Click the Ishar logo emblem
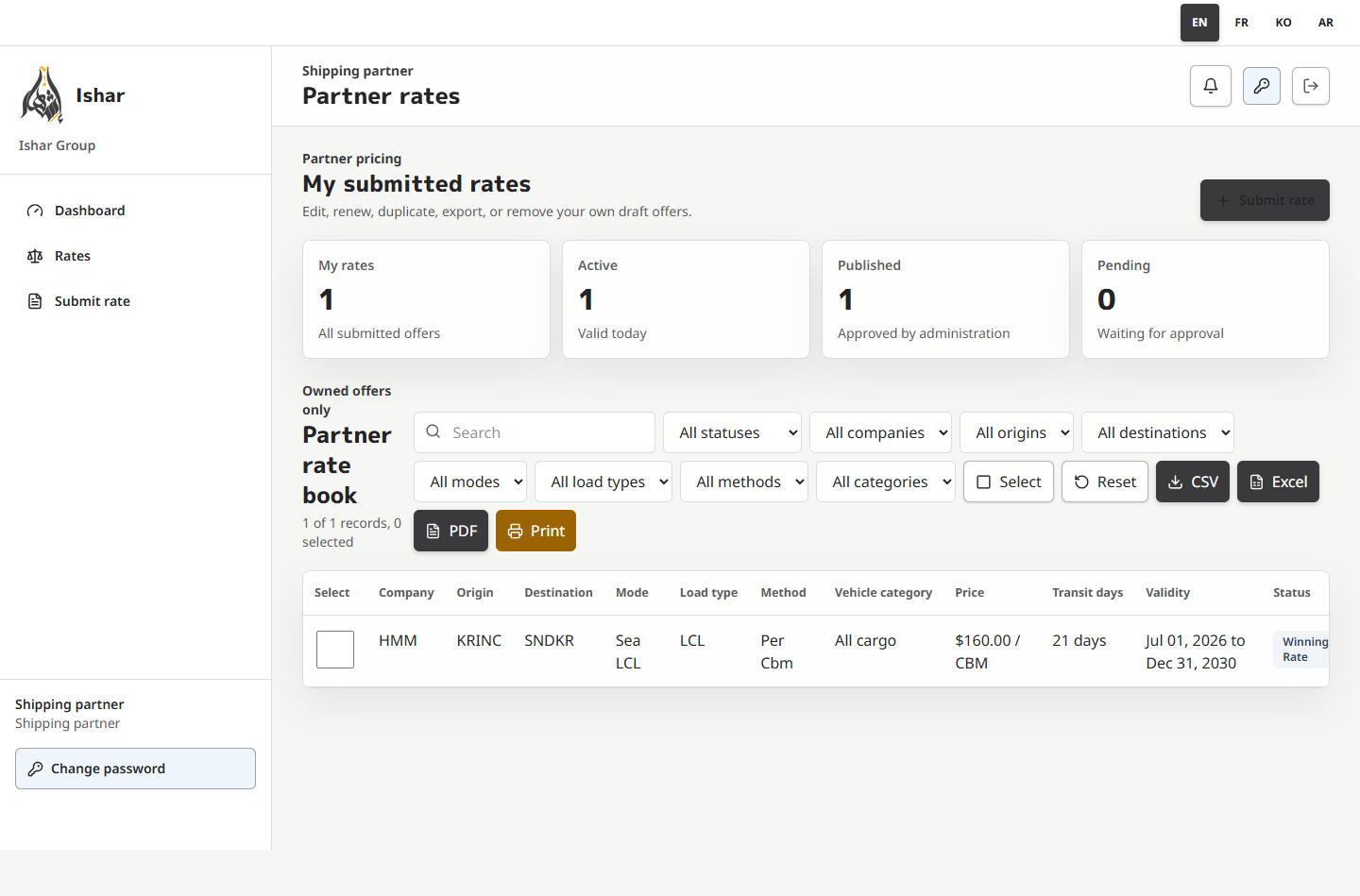 [42, 95]
